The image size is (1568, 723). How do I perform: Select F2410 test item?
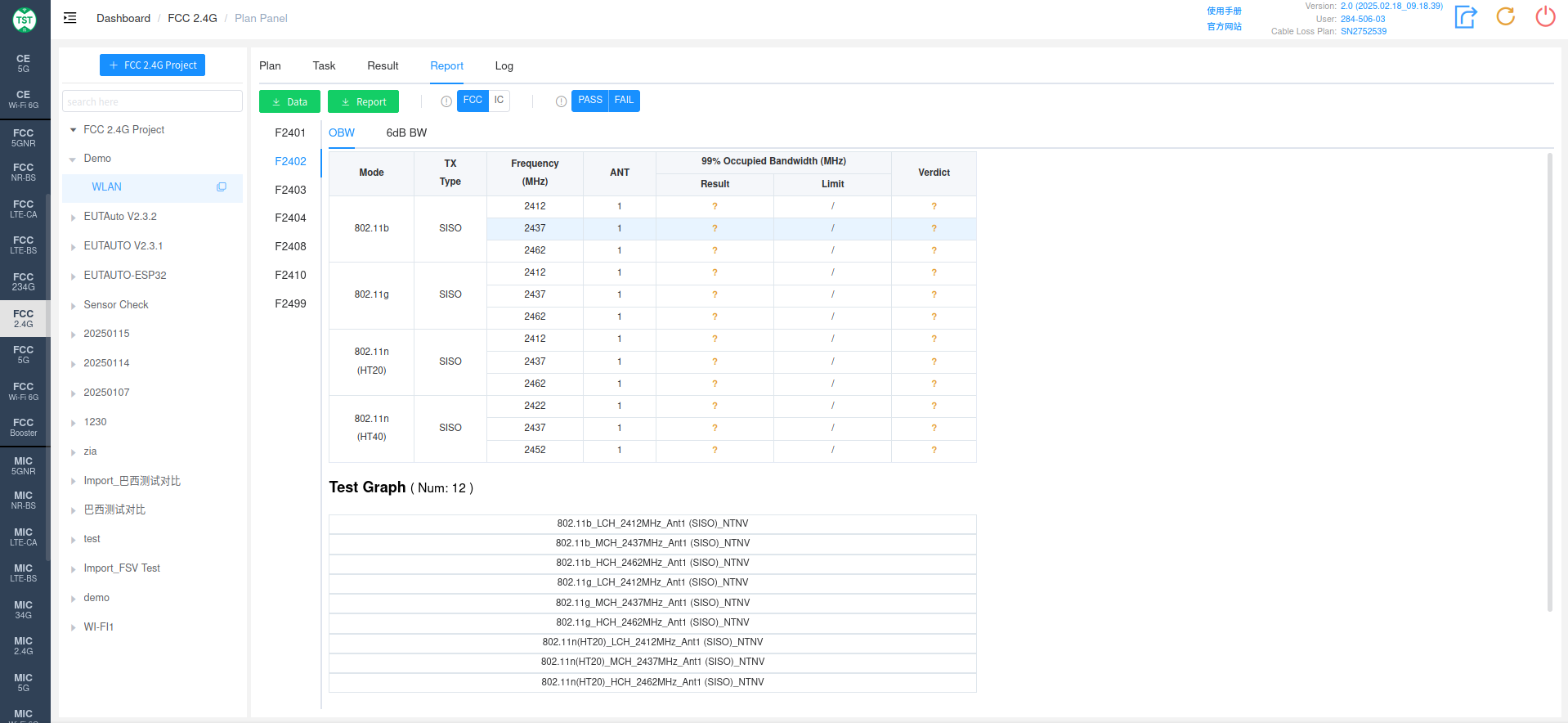tap(290, 275)
